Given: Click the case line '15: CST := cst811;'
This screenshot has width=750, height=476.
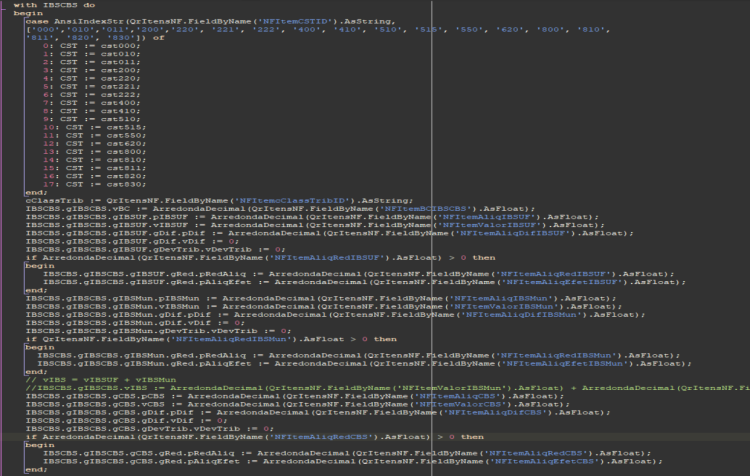Looking at the screenshot, I should [94, 168].
